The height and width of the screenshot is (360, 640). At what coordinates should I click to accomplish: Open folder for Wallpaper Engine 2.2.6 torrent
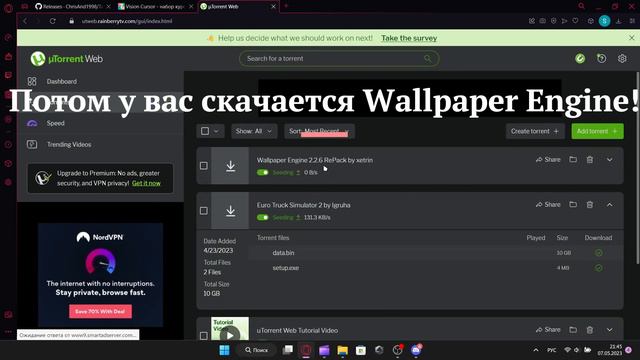573,160
